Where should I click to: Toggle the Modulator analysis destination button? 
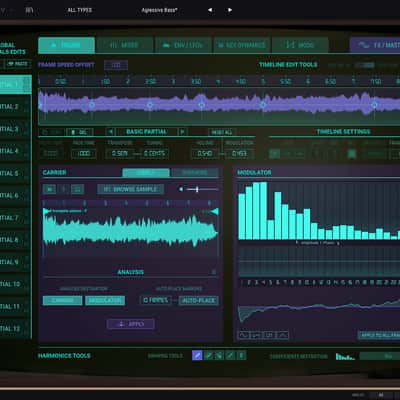point(105,300)
